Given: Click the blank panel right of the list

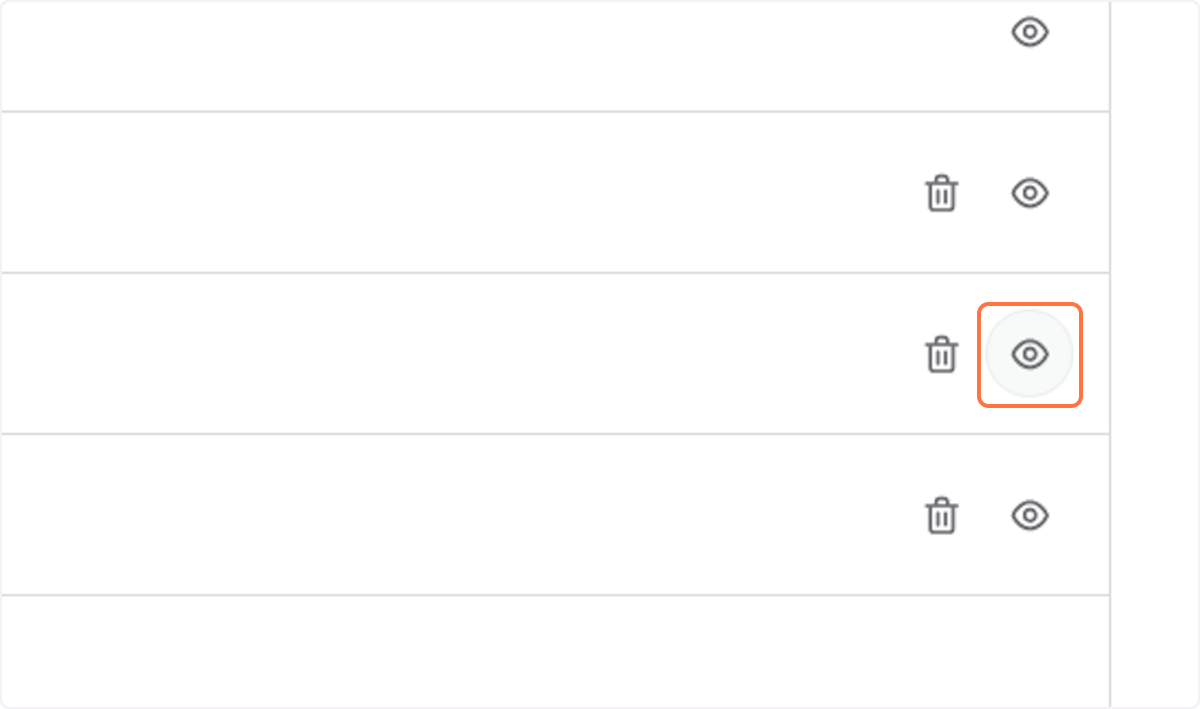Looking at the screenshot, I should 1155,350.
